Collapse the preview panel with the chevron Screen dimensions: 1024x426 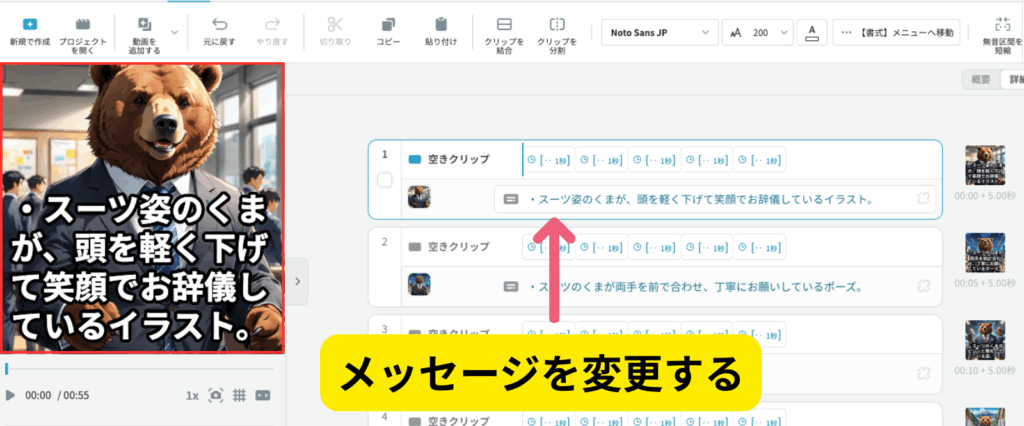pos(298,281)
